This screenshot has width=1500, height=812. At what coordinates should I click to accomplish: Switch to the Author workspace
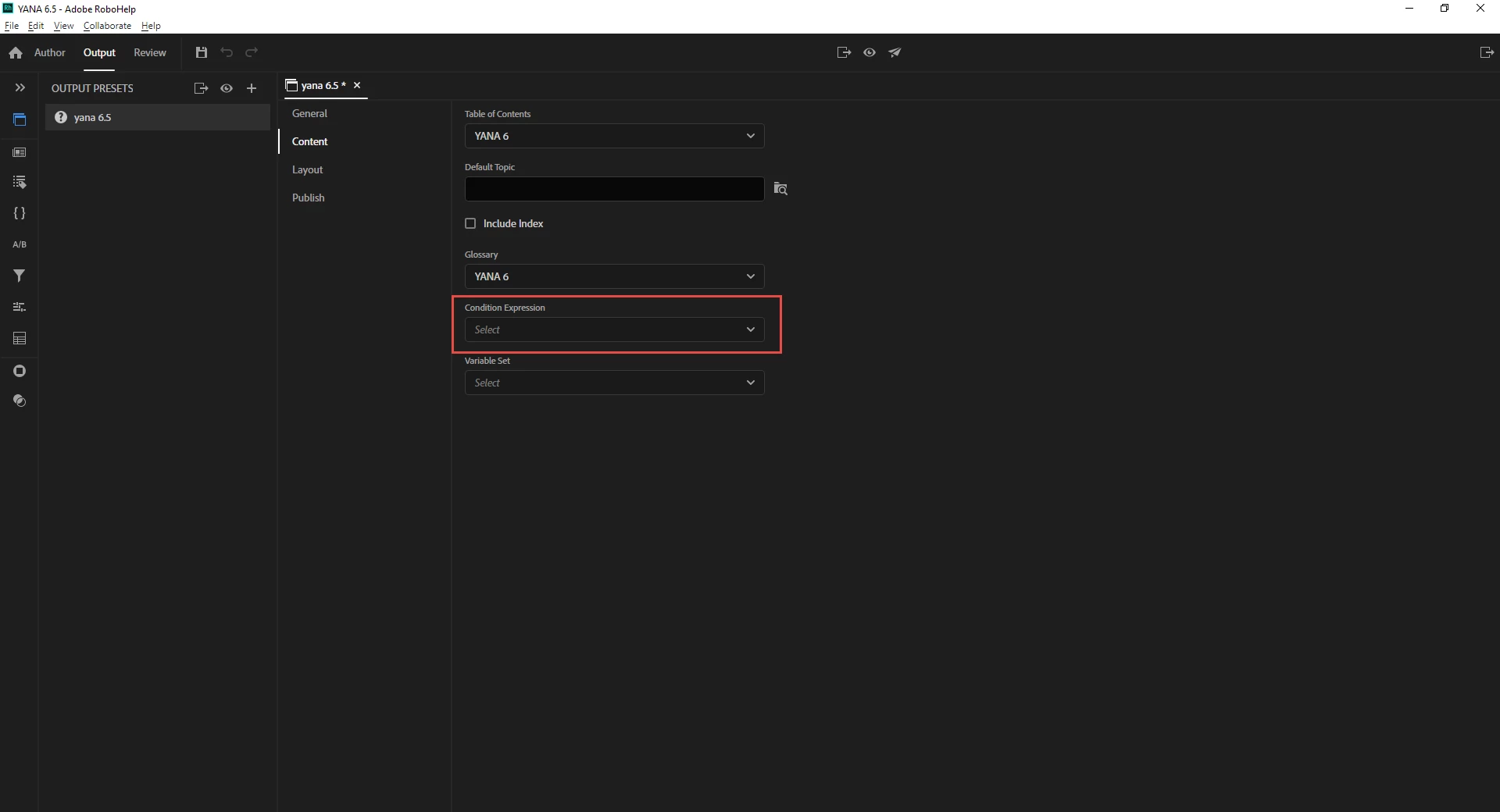tap(50, 52)
